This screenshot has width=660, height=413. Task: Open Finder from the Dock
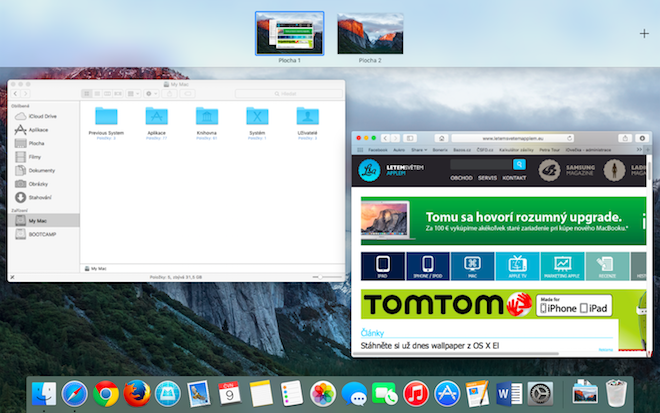coord(44,394)
